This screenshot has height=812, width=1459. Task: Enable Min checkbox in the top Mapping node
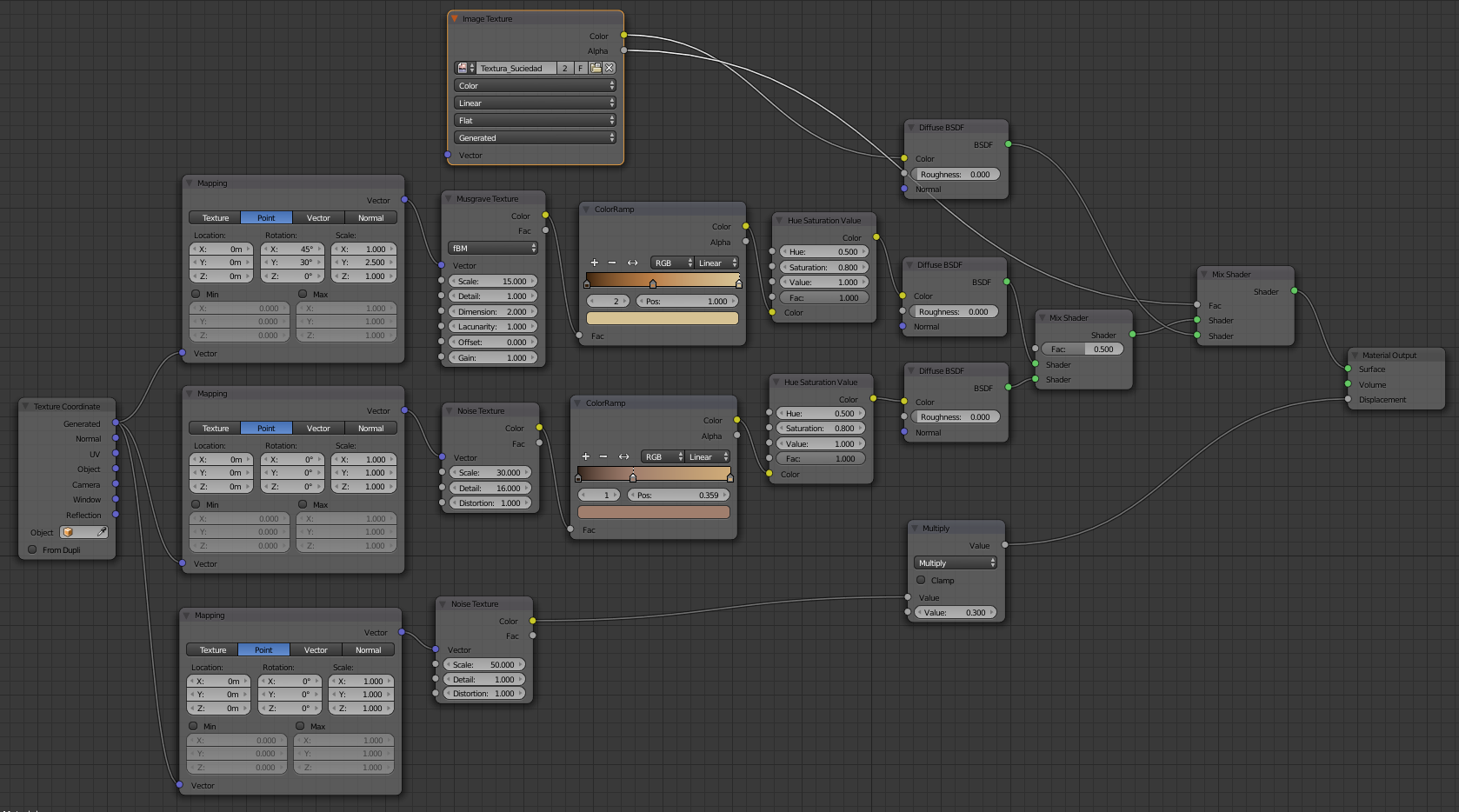pos(196,294)
